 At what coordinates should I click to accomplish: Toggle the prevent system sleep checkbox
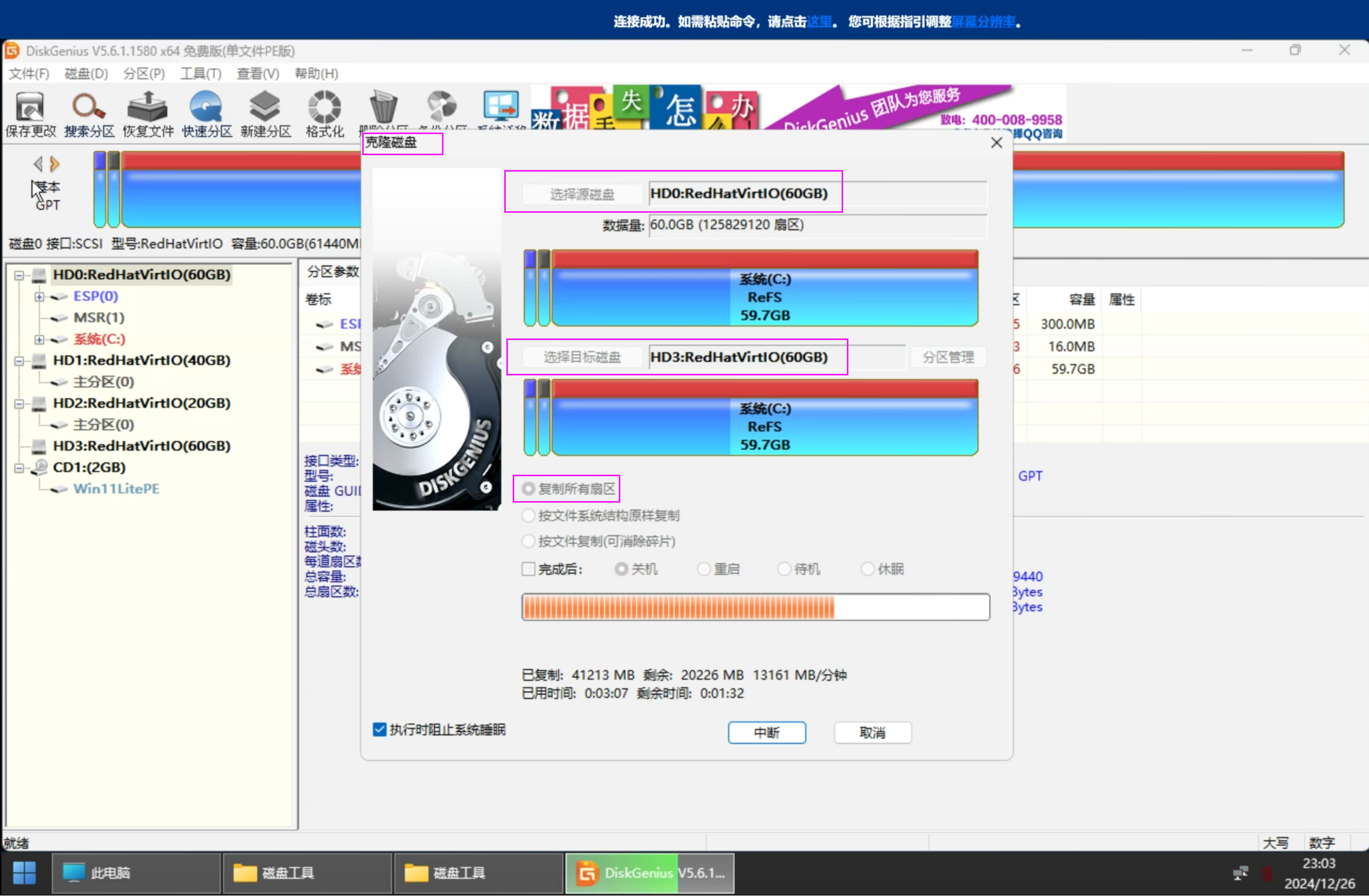[x=379, y=730]
